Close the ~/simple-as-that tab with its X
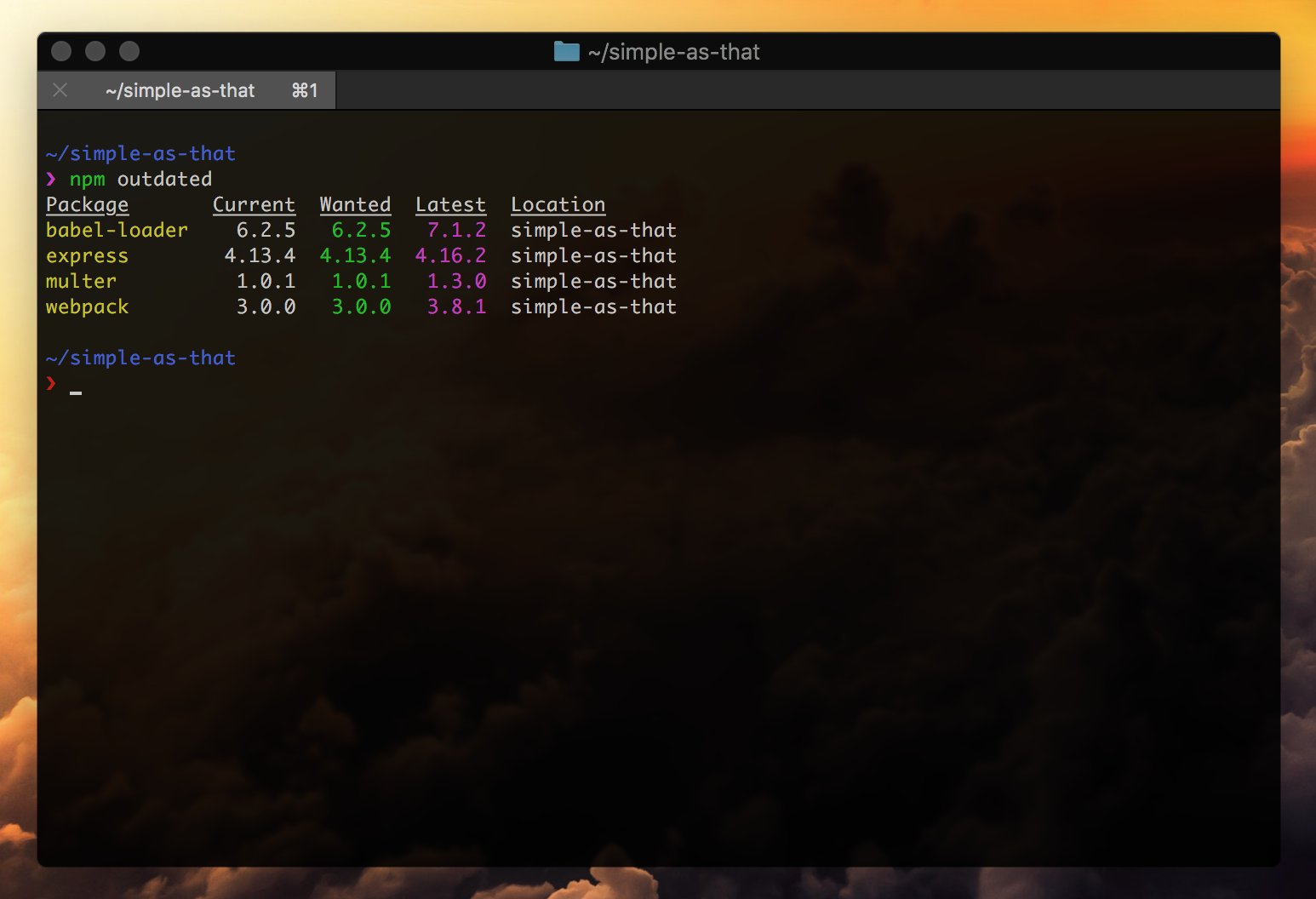1316x899 pixels. (60, 90)
